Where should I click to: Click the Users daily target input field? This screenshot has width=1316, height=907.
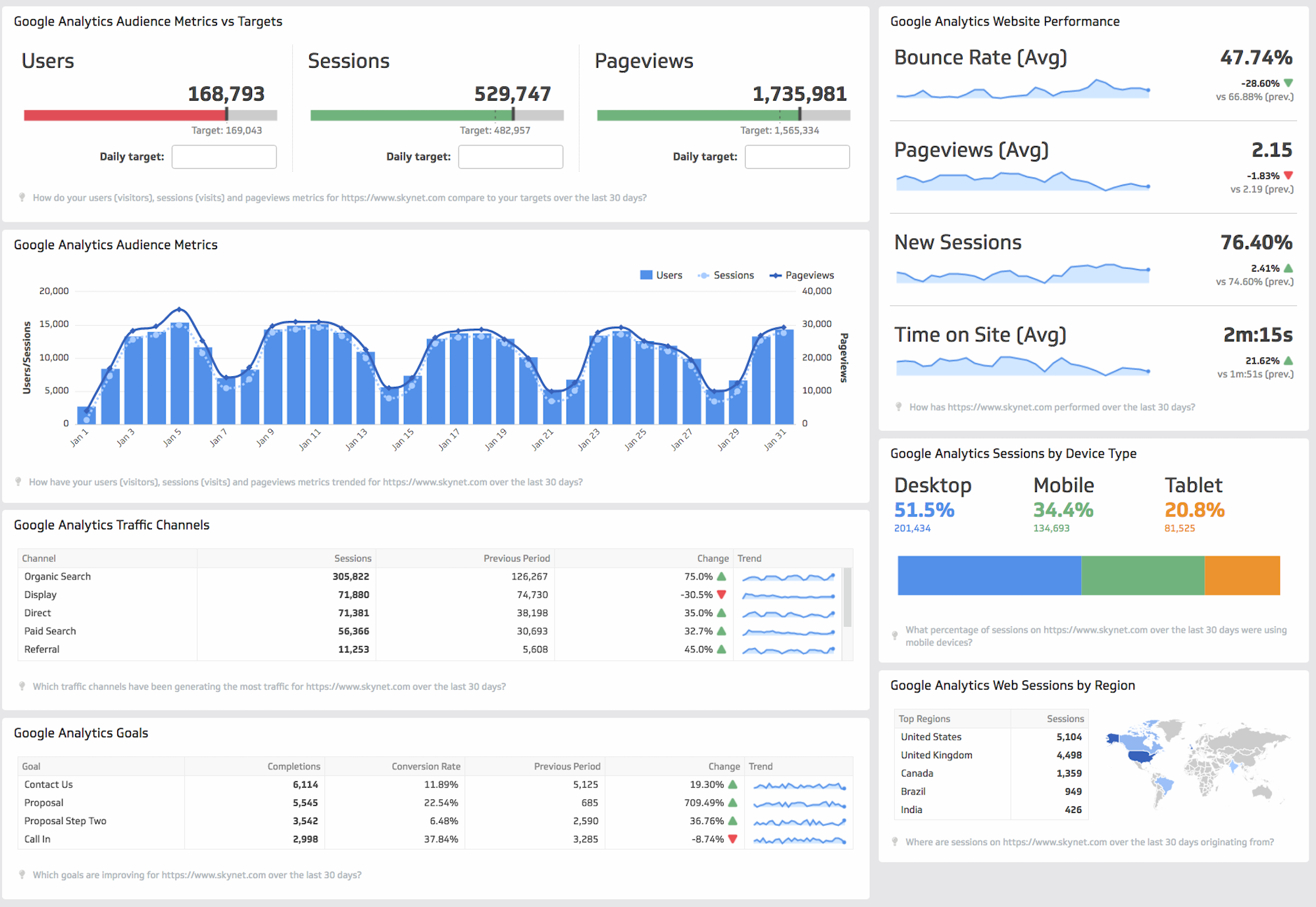pyautogui.click(x=224, y=157)
